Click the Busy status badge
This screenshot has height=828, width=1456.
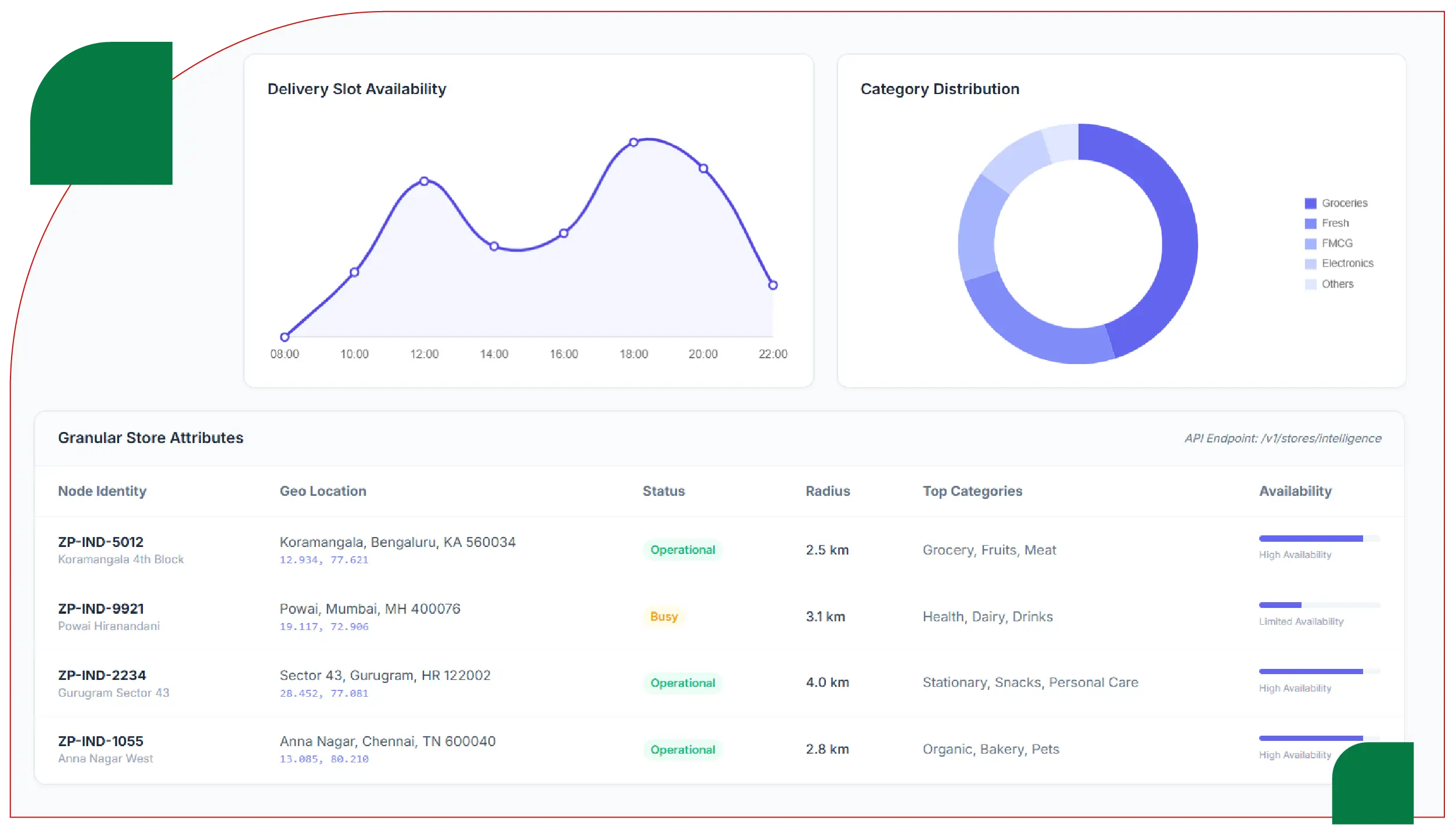(x=664, y=617)
